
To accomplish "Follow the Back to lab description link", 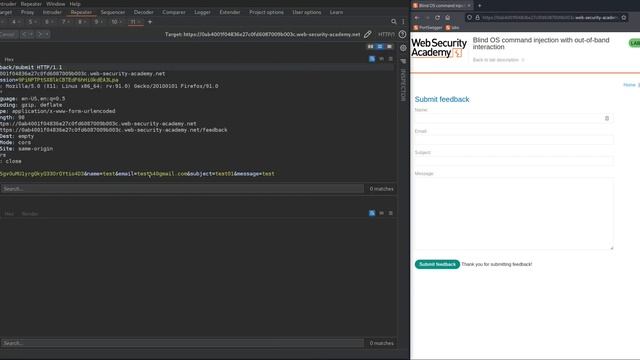I will pos(496,60).
